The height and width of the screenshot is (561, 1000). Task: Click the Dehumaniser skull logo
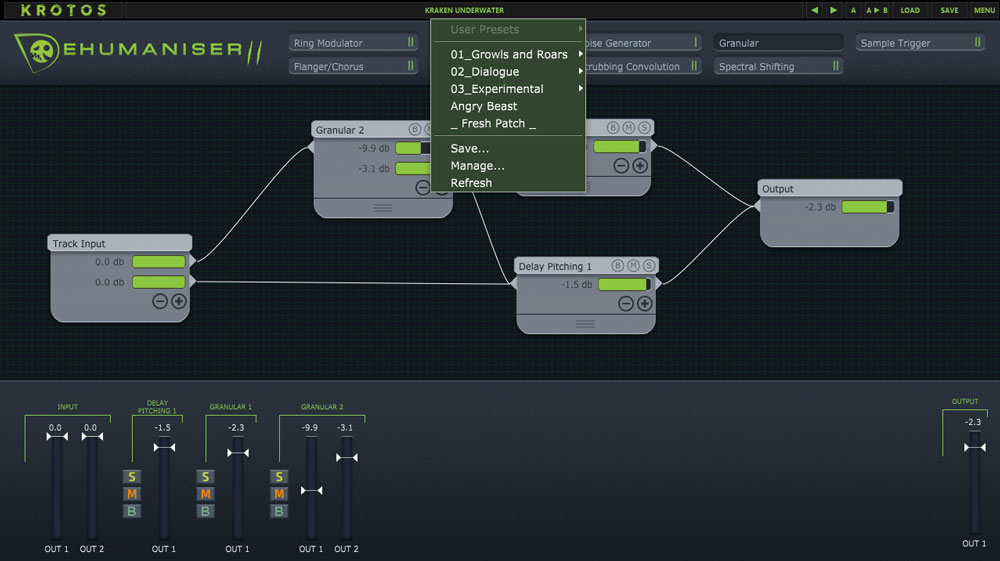(40, 50)
